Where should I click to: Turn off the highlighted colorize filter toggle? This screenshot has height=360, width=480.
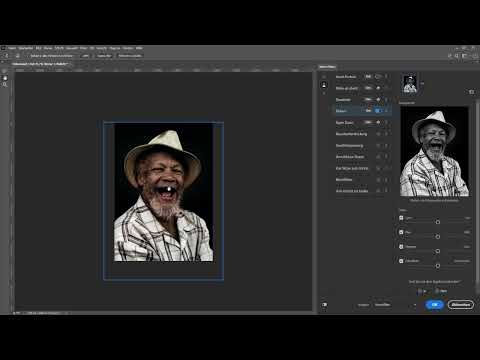point(378,111)
